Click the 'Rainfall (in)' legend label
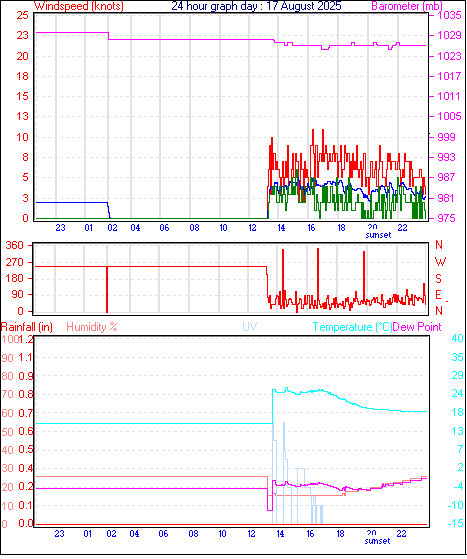467x559 pixels. pos(27,327)
